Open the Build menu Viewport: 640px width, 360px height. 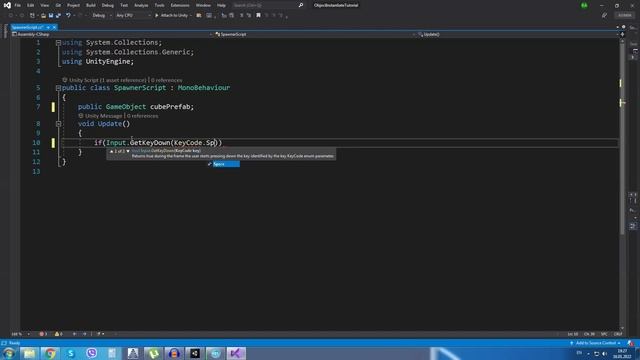91,5
